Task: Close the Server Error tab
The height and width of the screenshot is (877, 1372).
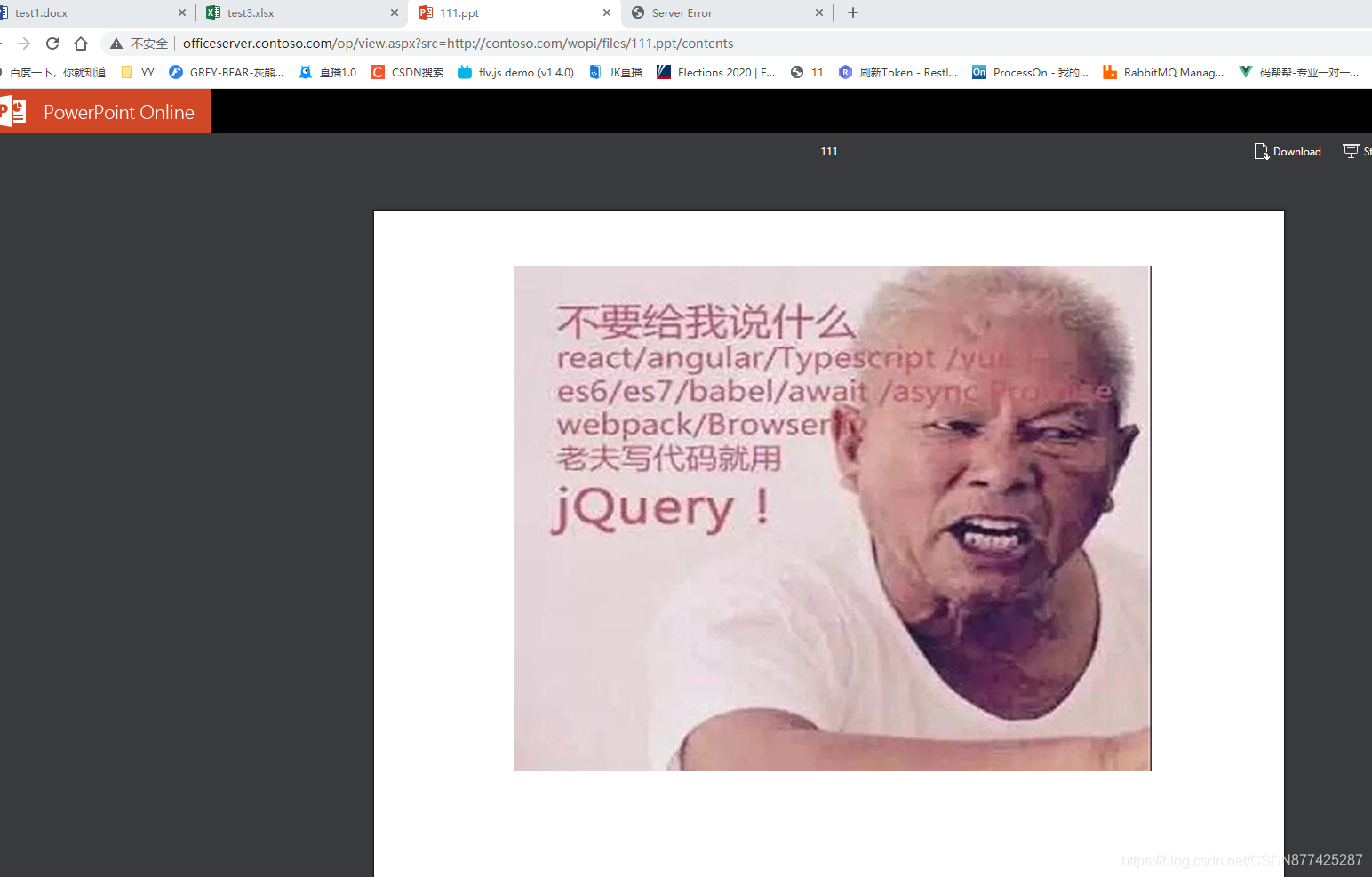Action: 819,12
